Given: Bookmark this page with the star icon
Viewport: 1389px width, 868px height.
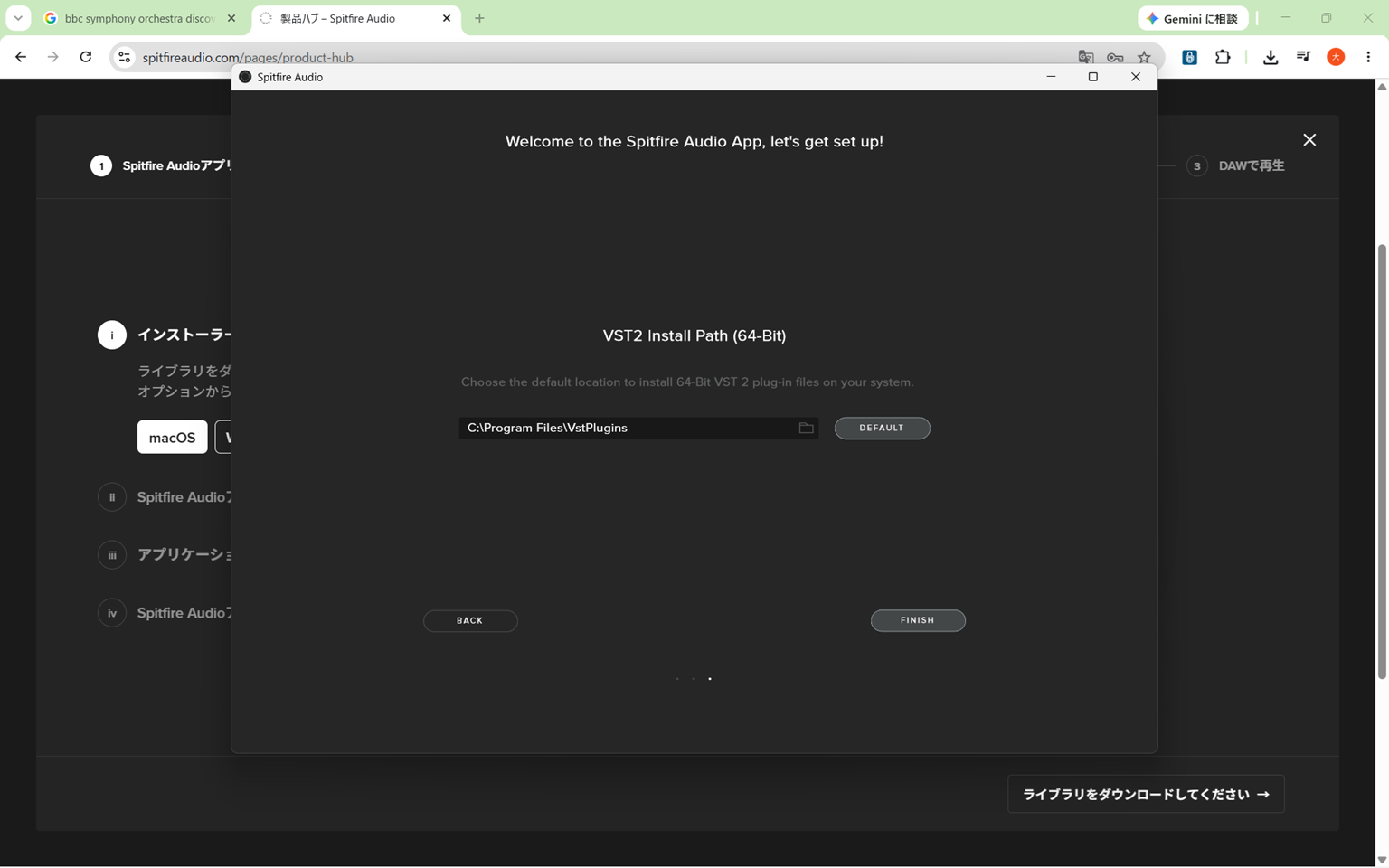Looking at the screenshot, I should coord(1144,57).
